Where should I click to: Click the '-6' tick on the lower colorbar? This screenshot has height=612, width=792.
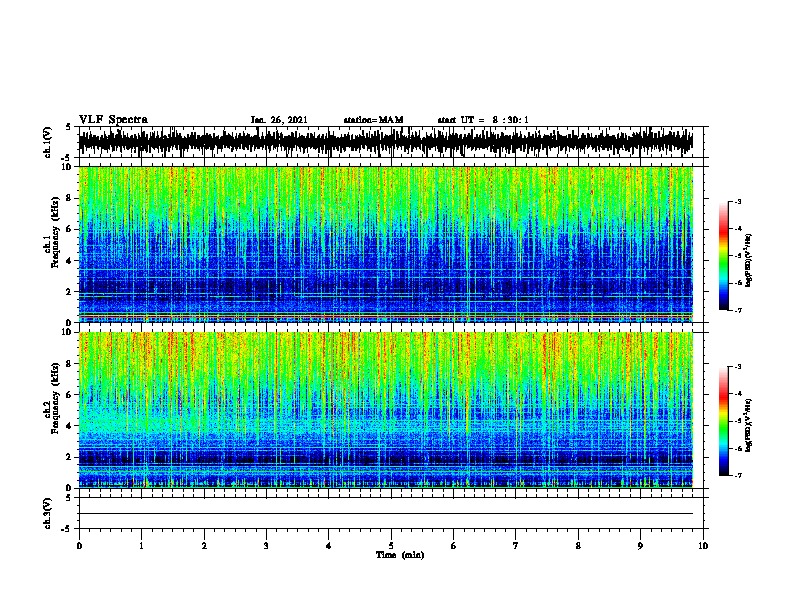[x=737, y=448]
